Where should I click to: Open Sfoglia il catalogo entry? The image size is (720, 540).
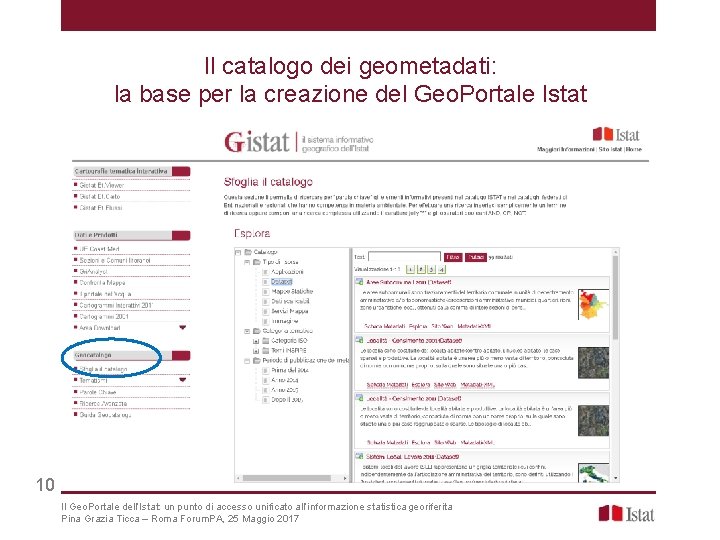coord(103,369)
